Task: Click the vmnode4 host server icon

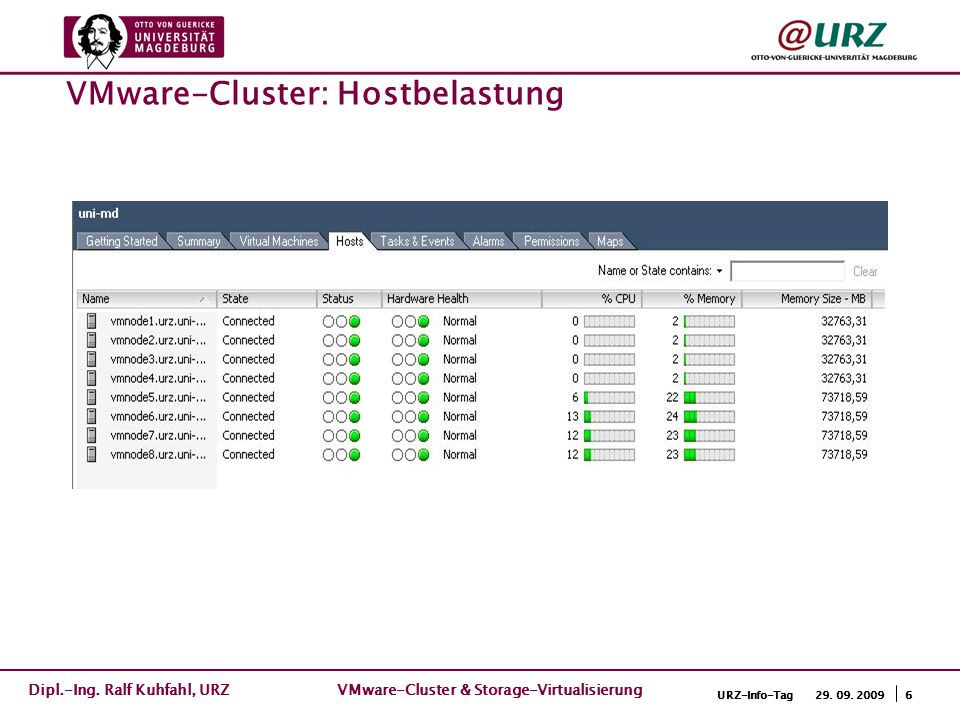Action: pyautogui.click(x=92, y=378)
